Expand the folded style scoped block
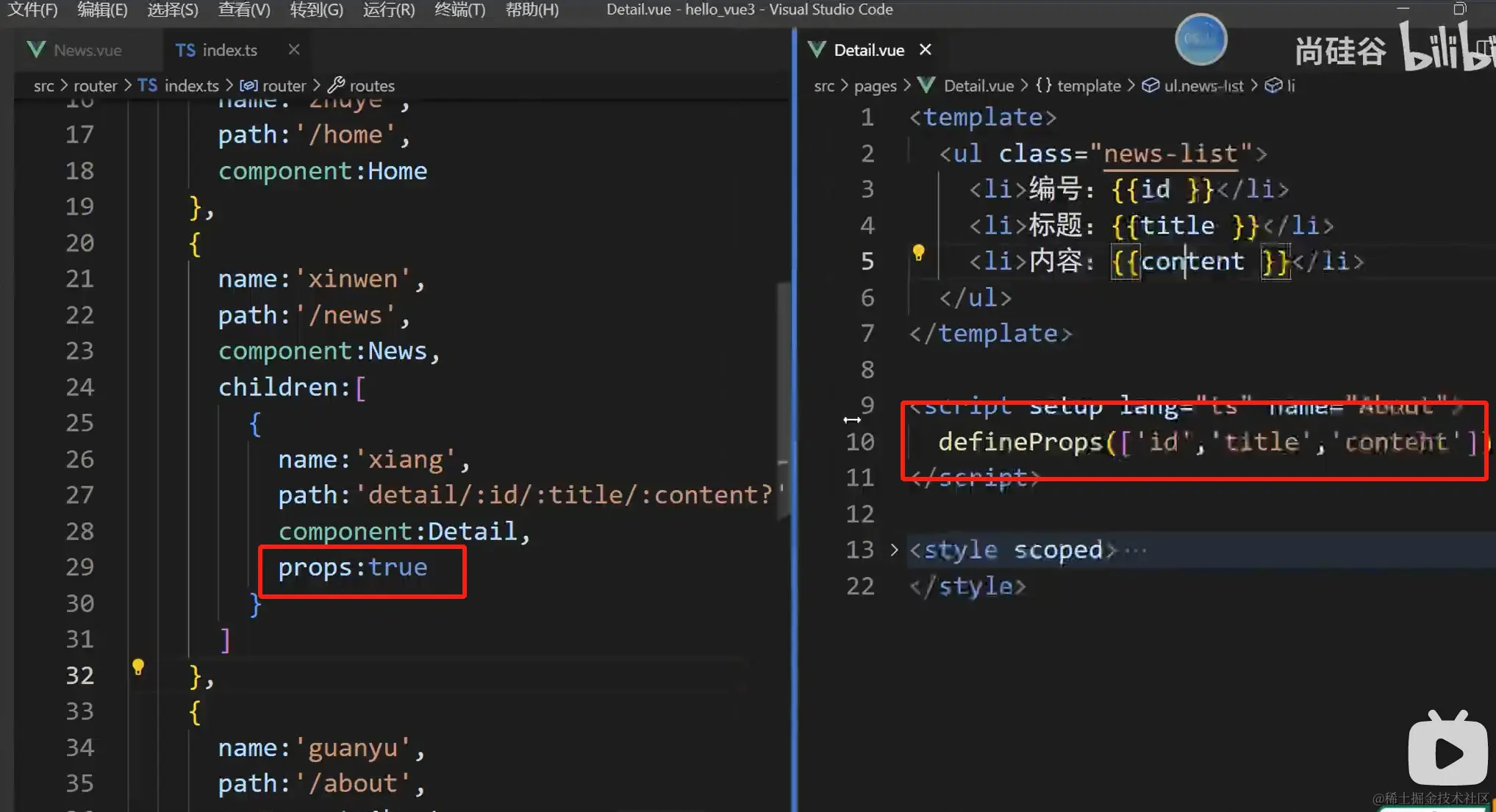The image size is (1496, 812). pyautogui.click(x=894, y=550)
